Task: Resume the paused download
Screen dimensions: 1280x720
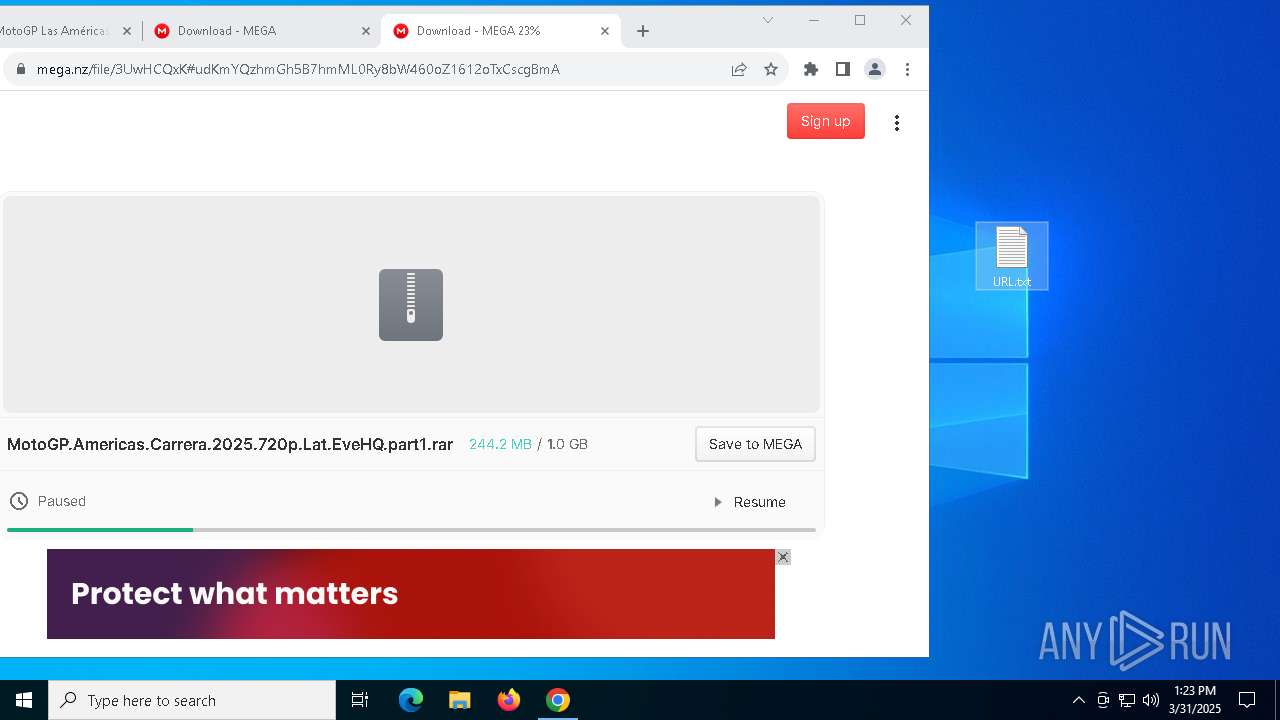Action: [x=750, y=502]
